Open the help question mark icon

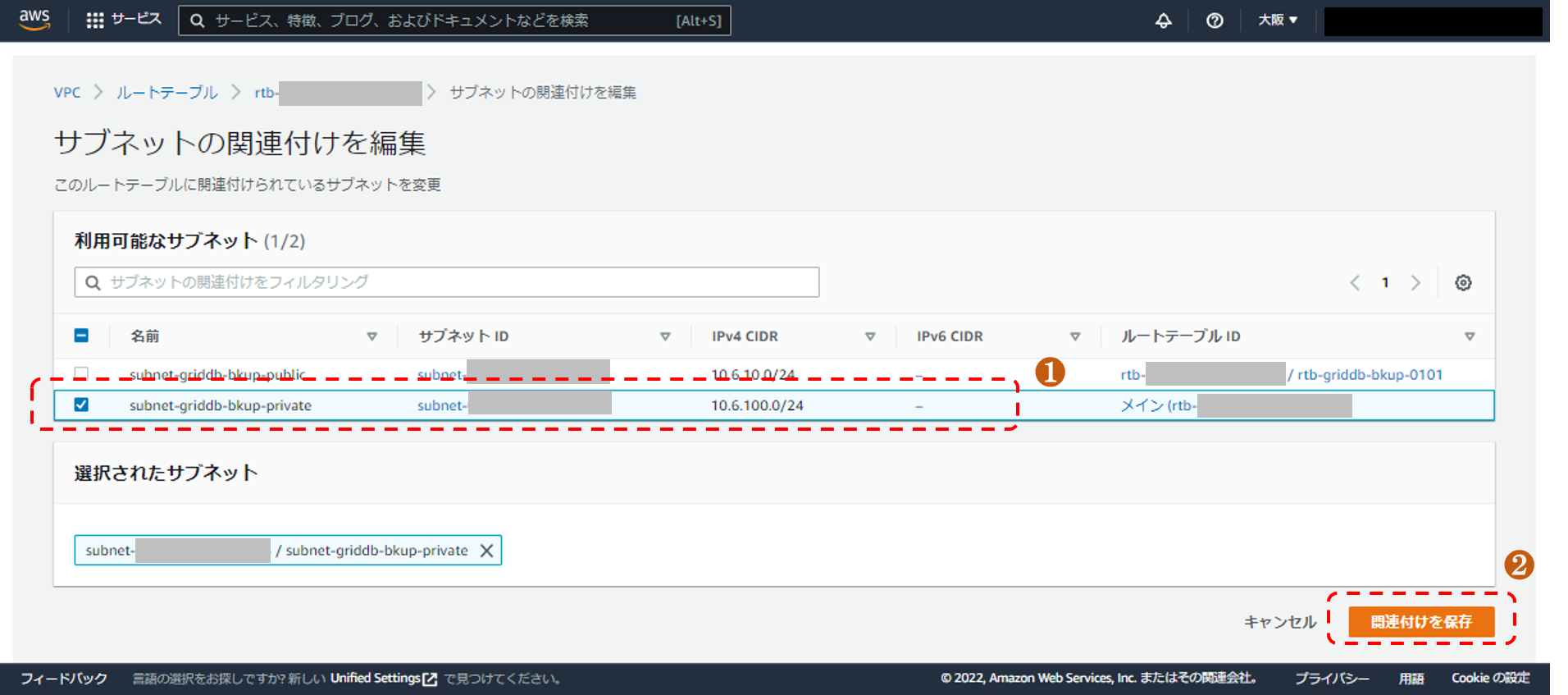point(1215,21)
